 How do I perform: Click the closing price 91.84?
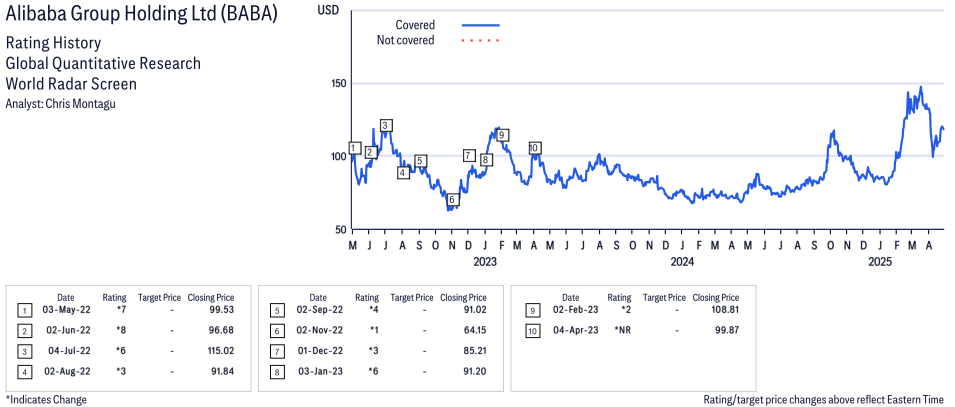(222, 371)
